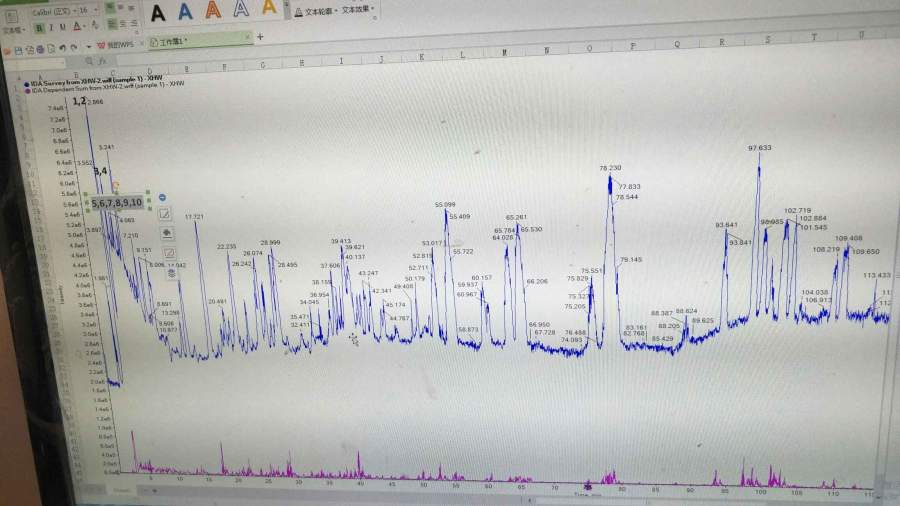Viewport: 900px width, 506px height.
Task: Click the 55.099 peak label
Action: pos(445,204)
